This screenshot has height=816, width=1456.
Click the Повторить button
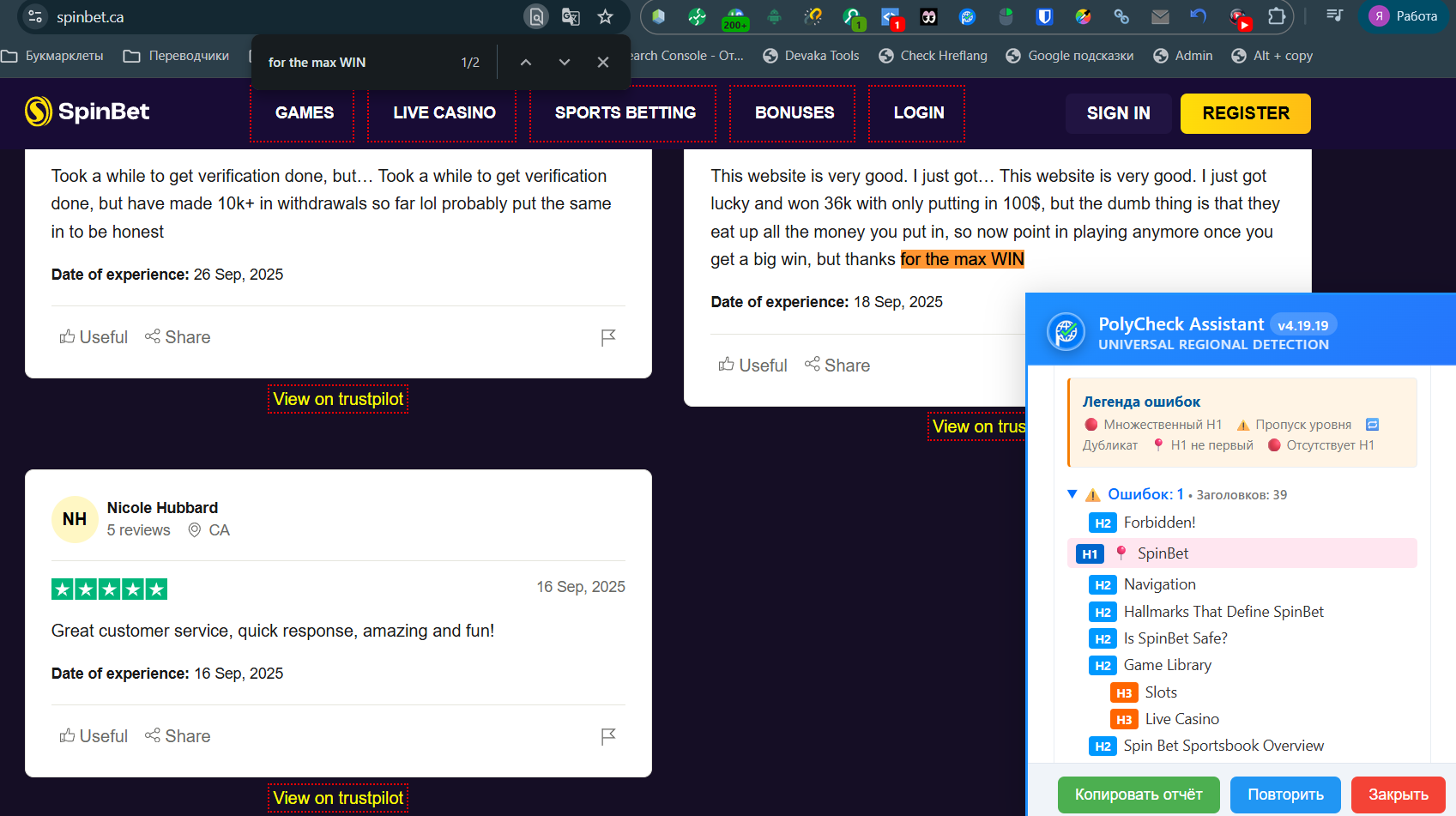[1285, 795]
